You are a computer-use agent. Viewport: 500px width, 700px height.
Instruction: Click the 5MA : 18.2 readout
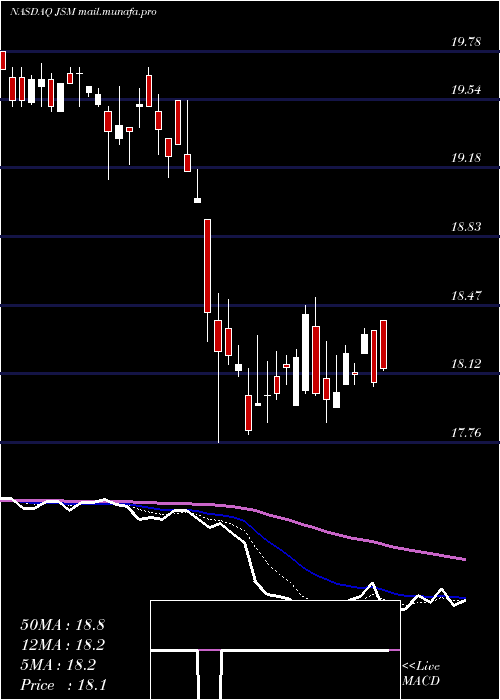(58, 665)
